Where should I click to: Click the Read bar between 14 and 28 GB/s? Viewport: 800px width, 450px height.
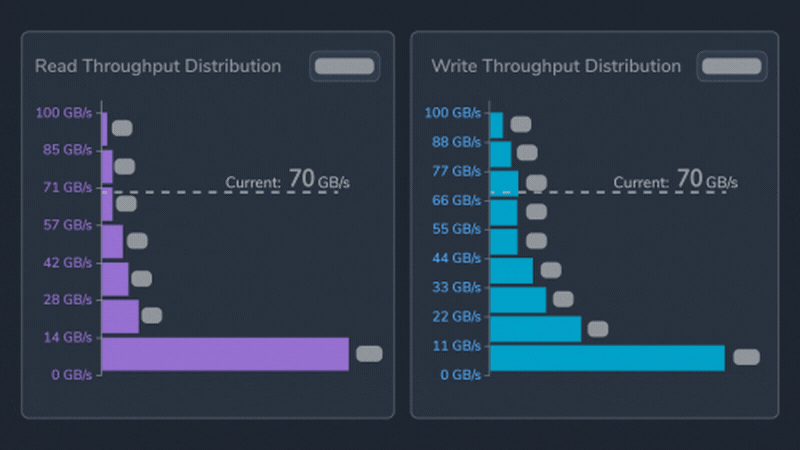click(120, 316)
